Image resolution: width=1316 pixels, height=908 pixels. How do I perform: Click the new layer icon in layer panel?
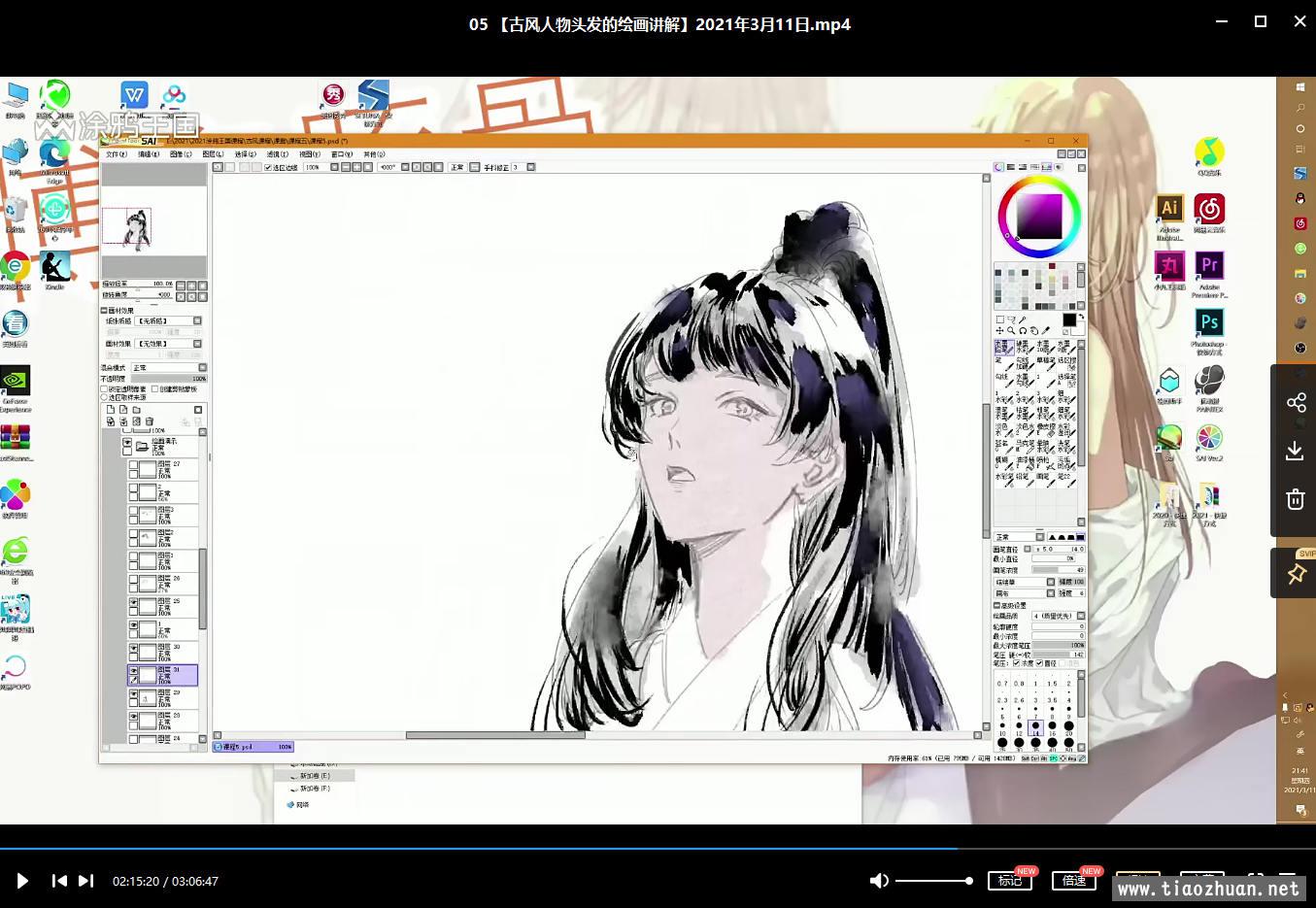coord(111,410)
